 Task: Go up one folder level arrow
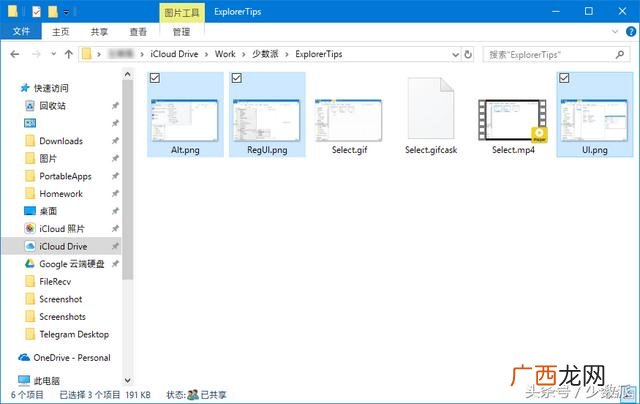(69, 54)
